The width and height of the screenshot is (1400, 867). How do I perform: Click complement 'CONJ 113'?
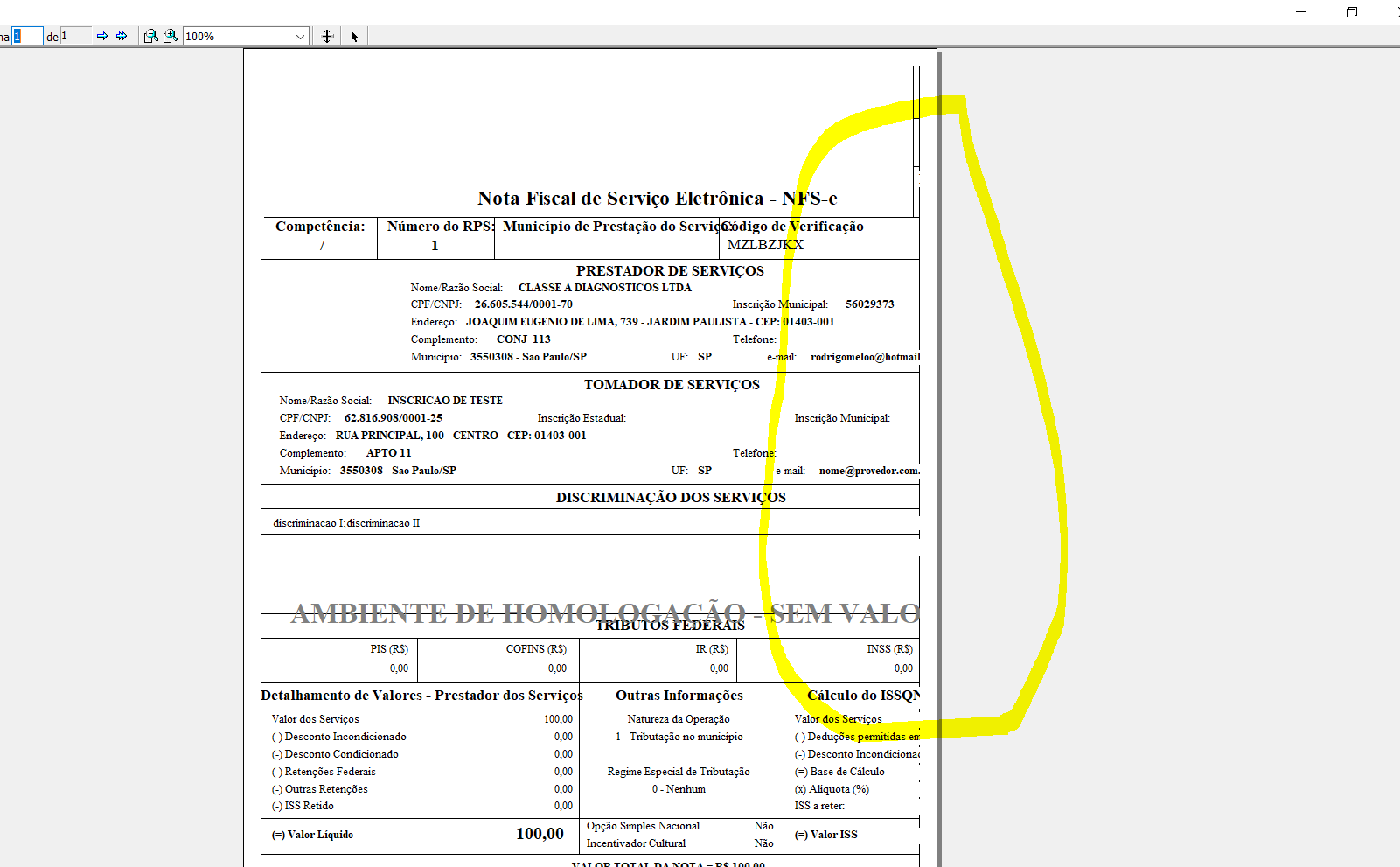point(524,339)
